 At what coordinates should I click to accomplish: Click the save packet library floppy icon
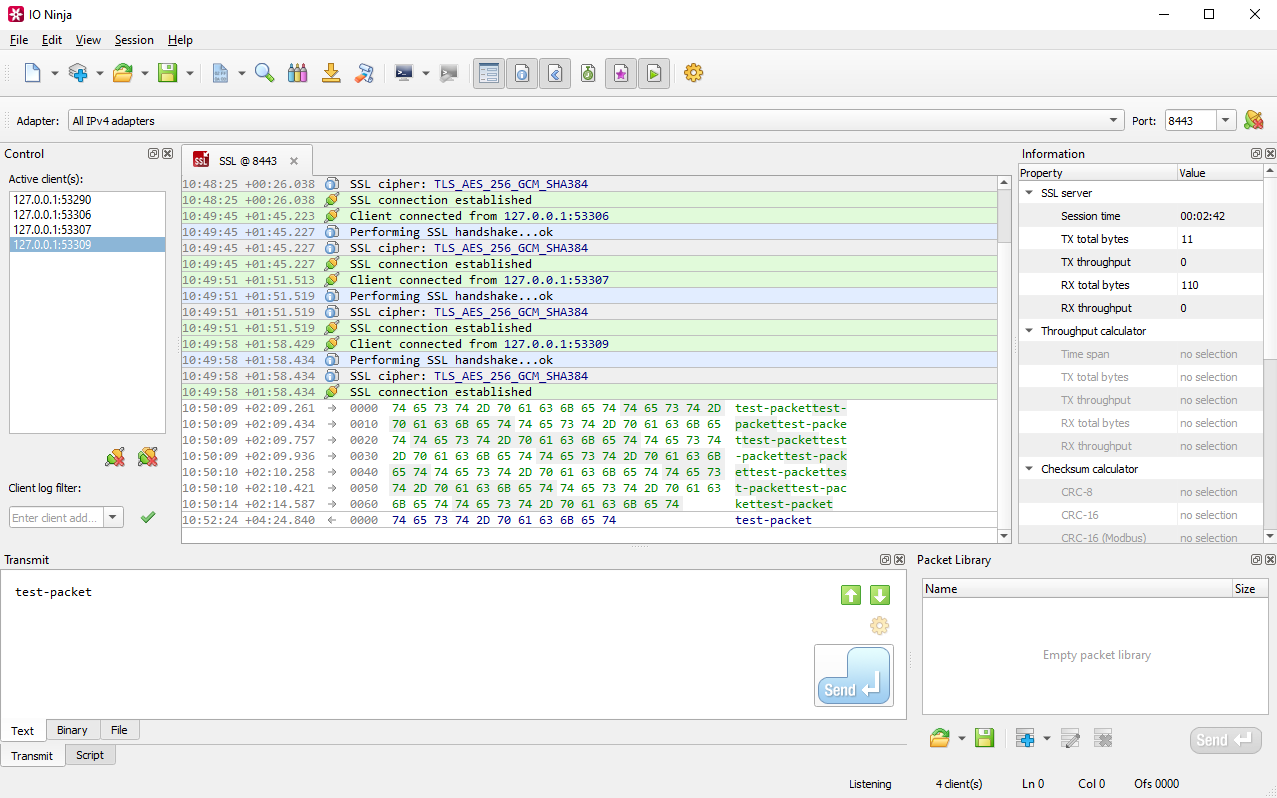[984, 739]
